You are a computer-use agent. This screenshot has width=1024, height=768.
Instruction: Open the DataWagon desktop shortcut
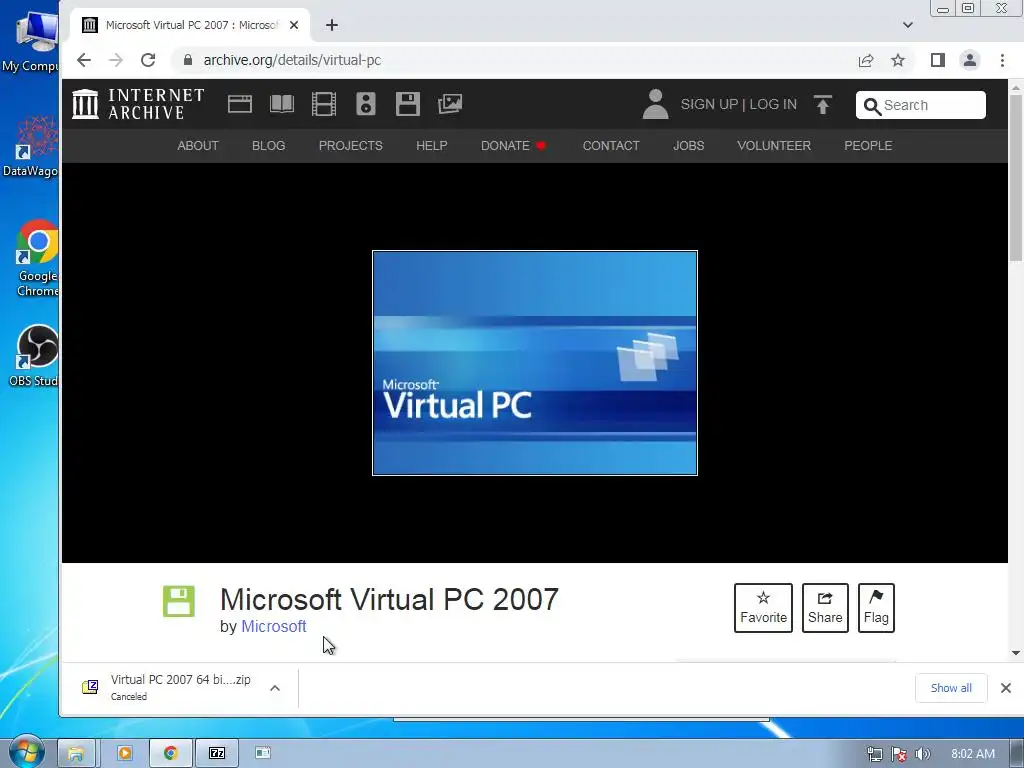[x=33, y=146]
